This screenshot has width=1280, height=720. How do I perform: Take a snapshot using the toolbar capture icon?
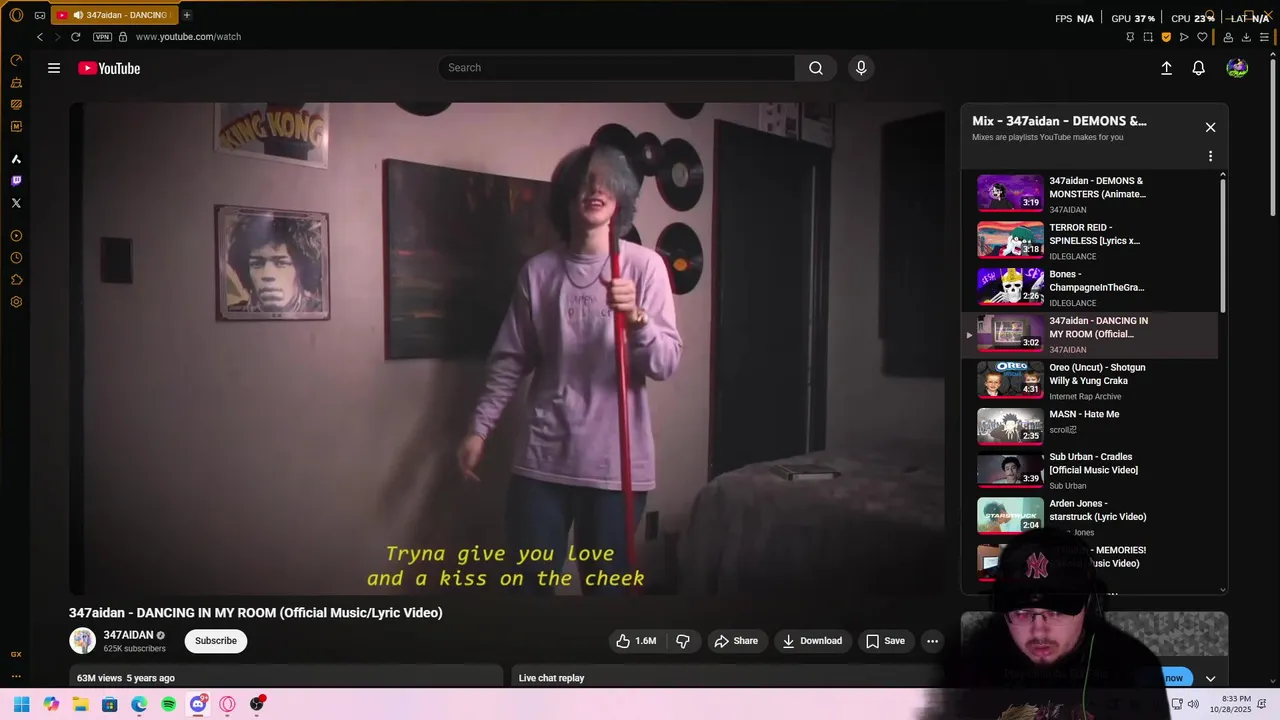click(x=1148, y=37)
